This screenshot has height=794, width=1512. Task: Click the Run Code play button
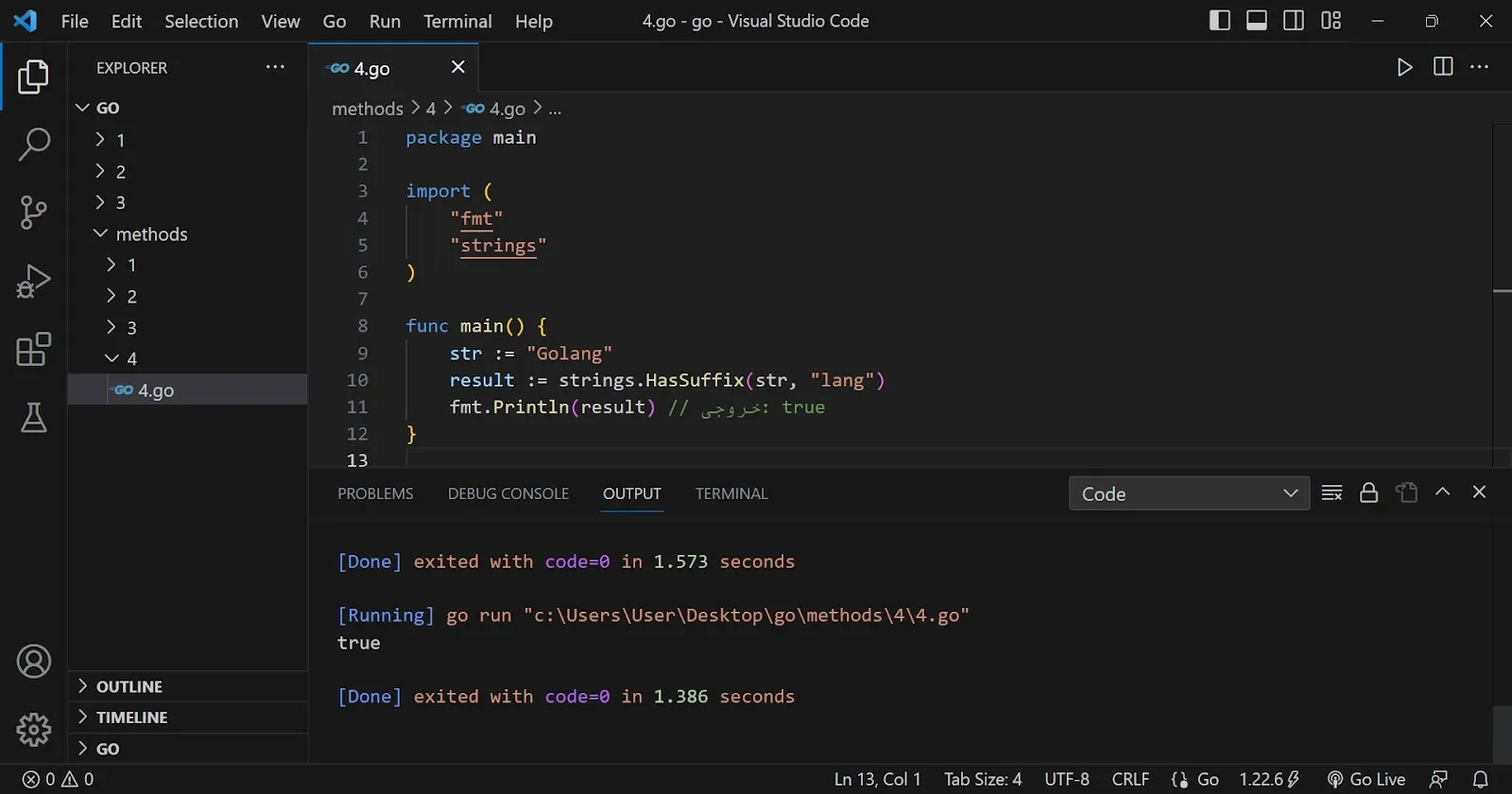(1405, 67)
